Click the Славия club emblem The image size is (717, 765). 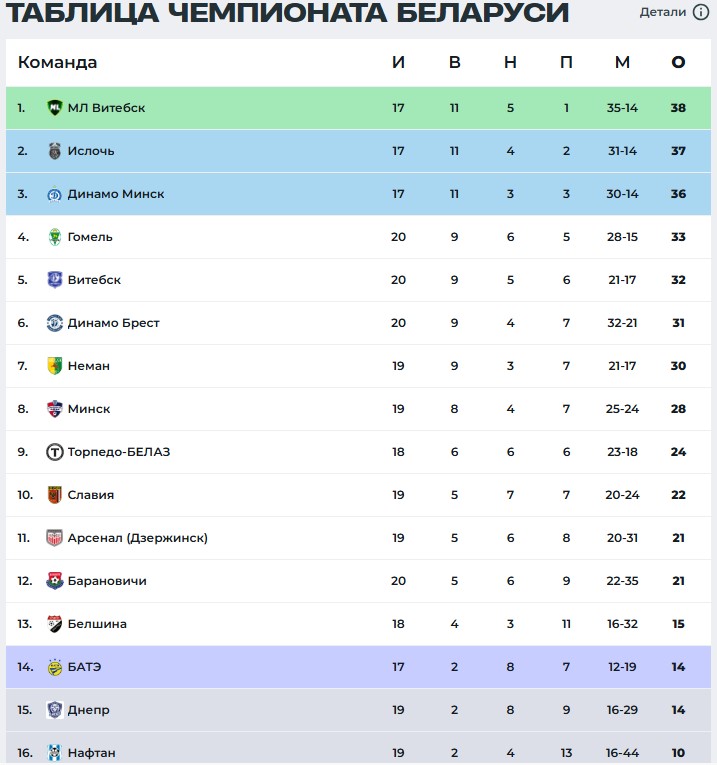[55, 495]
